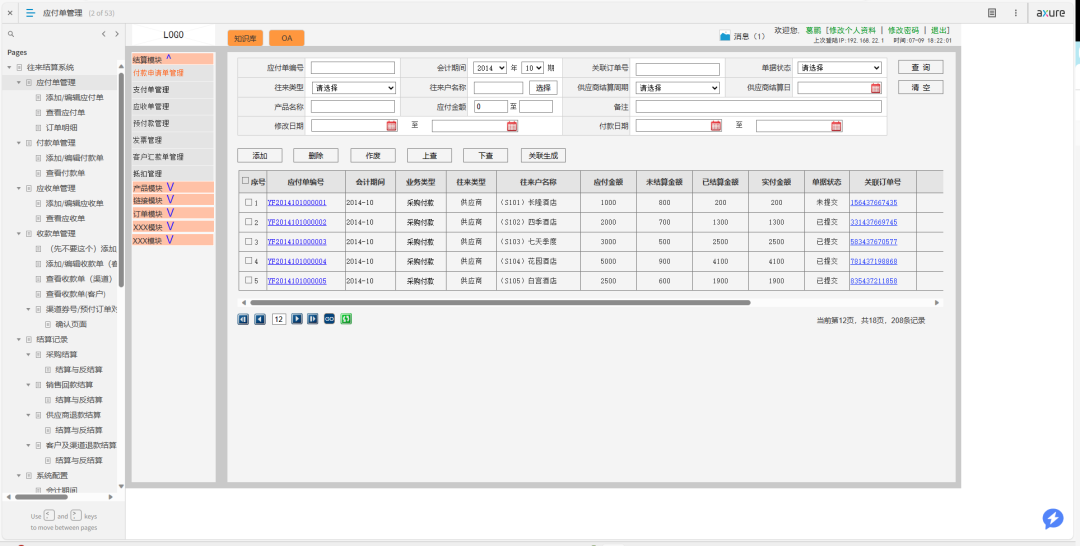This screenshot has width=1080, height=546.
Task: Click the LOGO placeholder
Action: click(x=174, y=35)
